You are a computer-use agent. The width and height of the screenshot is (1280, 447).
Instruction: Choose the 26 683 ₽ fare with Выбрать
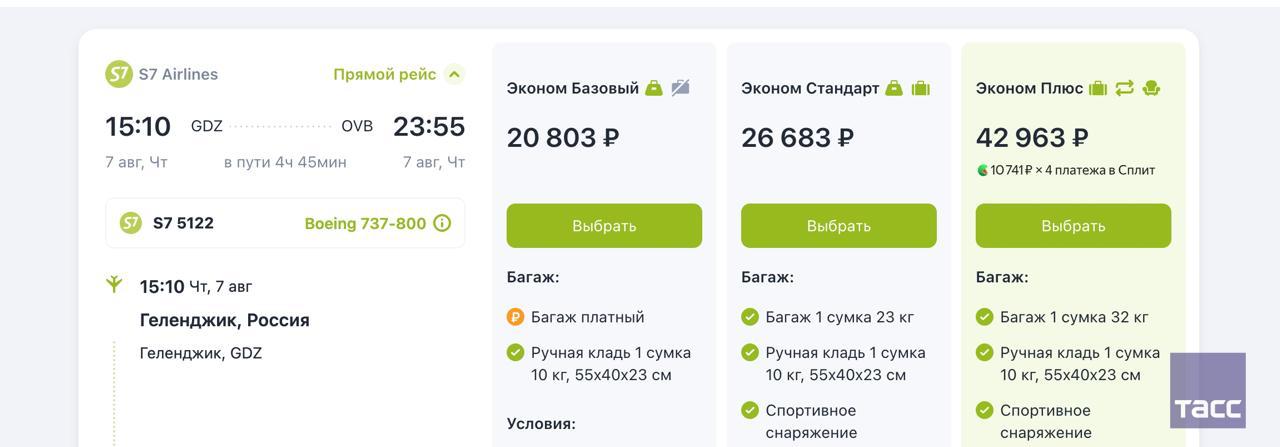click(838, 226)
